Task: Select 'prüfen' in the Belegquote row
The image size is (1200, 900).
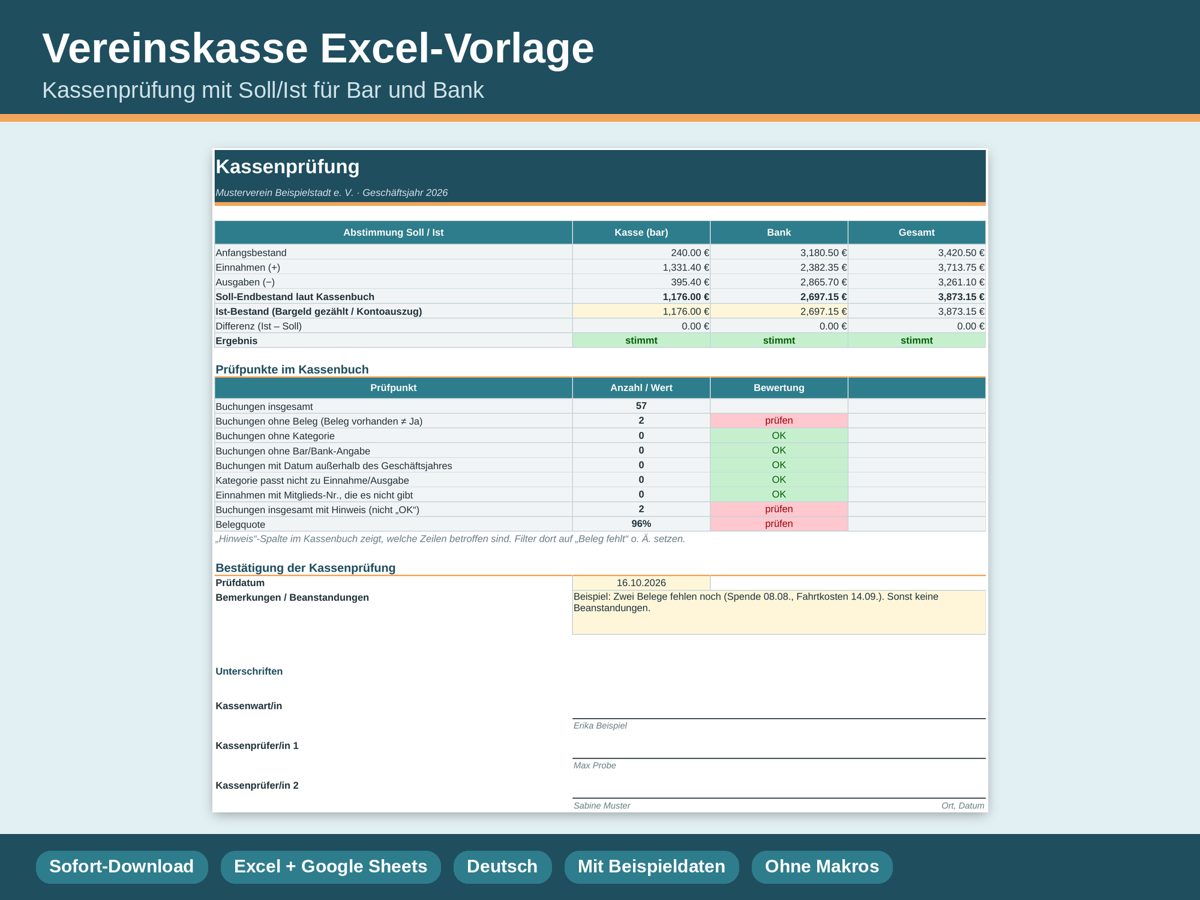Action: coord(779,524)
